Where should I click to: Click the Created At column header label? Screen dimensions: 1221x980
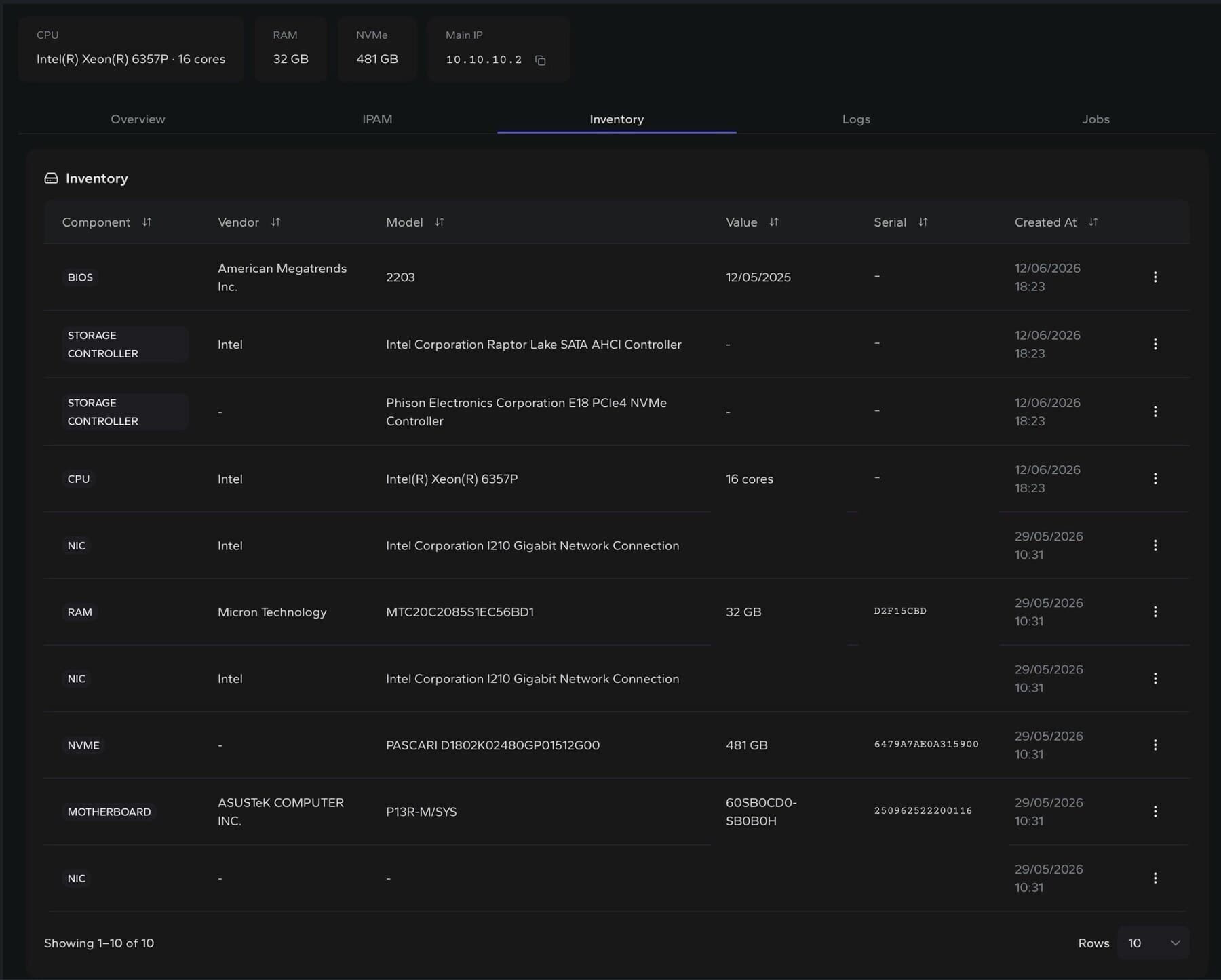point(1045,222)
